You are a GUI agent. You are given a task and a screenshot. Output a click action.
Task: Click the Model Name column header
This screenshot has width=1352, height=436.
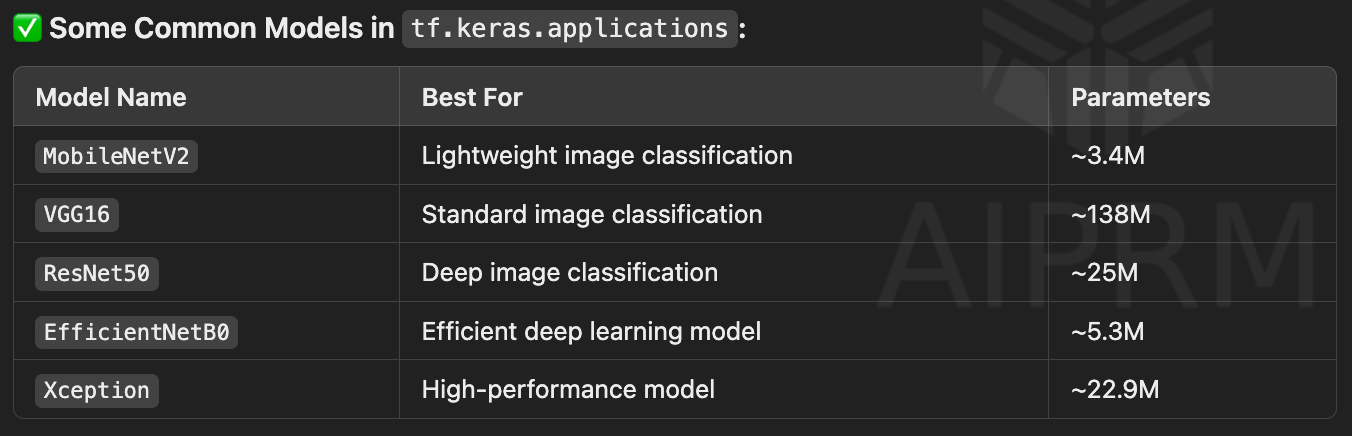click(x=111, y=97)
